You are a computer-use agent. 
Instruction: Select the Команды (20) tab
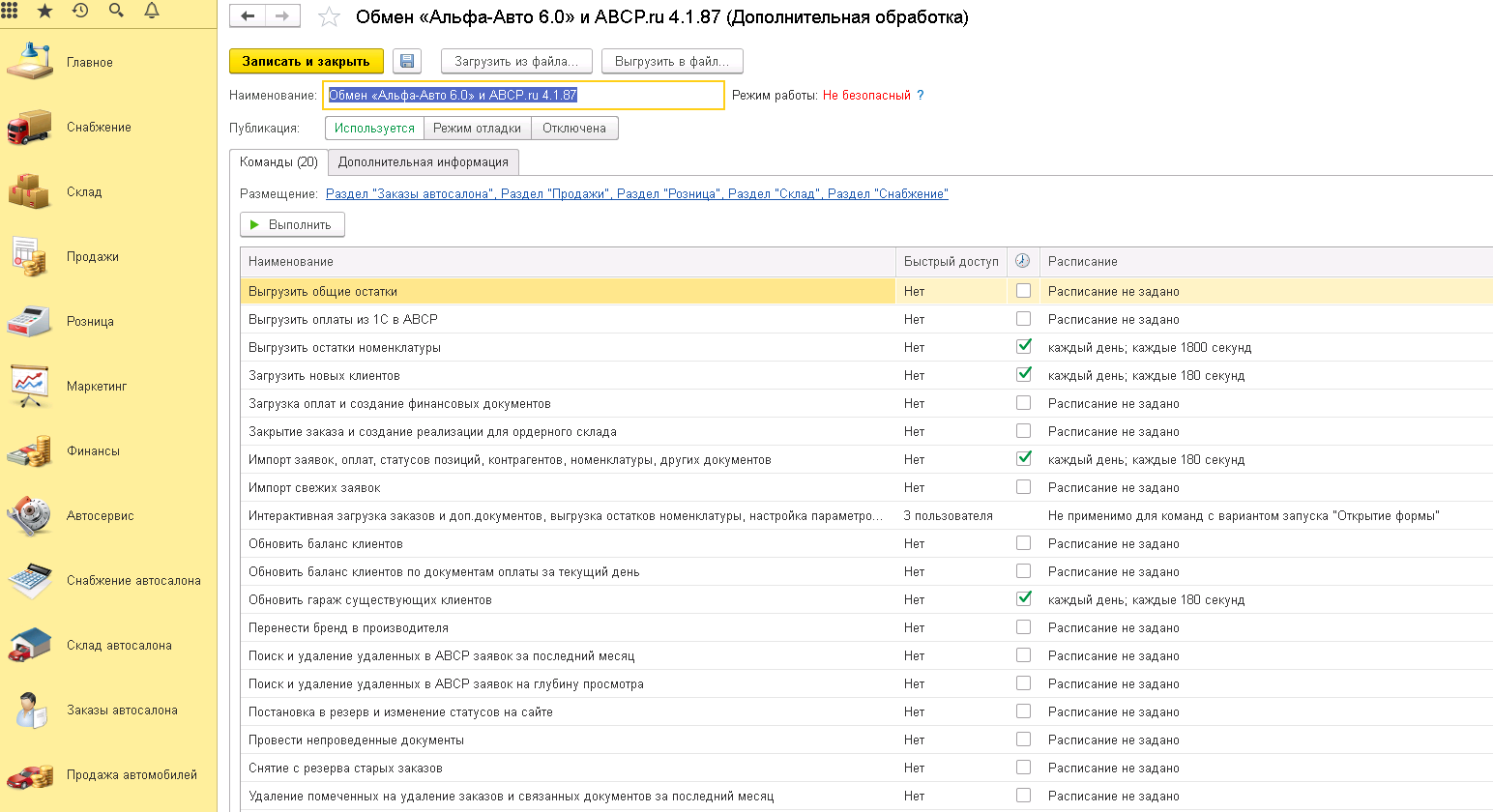(x=278, y=162)
